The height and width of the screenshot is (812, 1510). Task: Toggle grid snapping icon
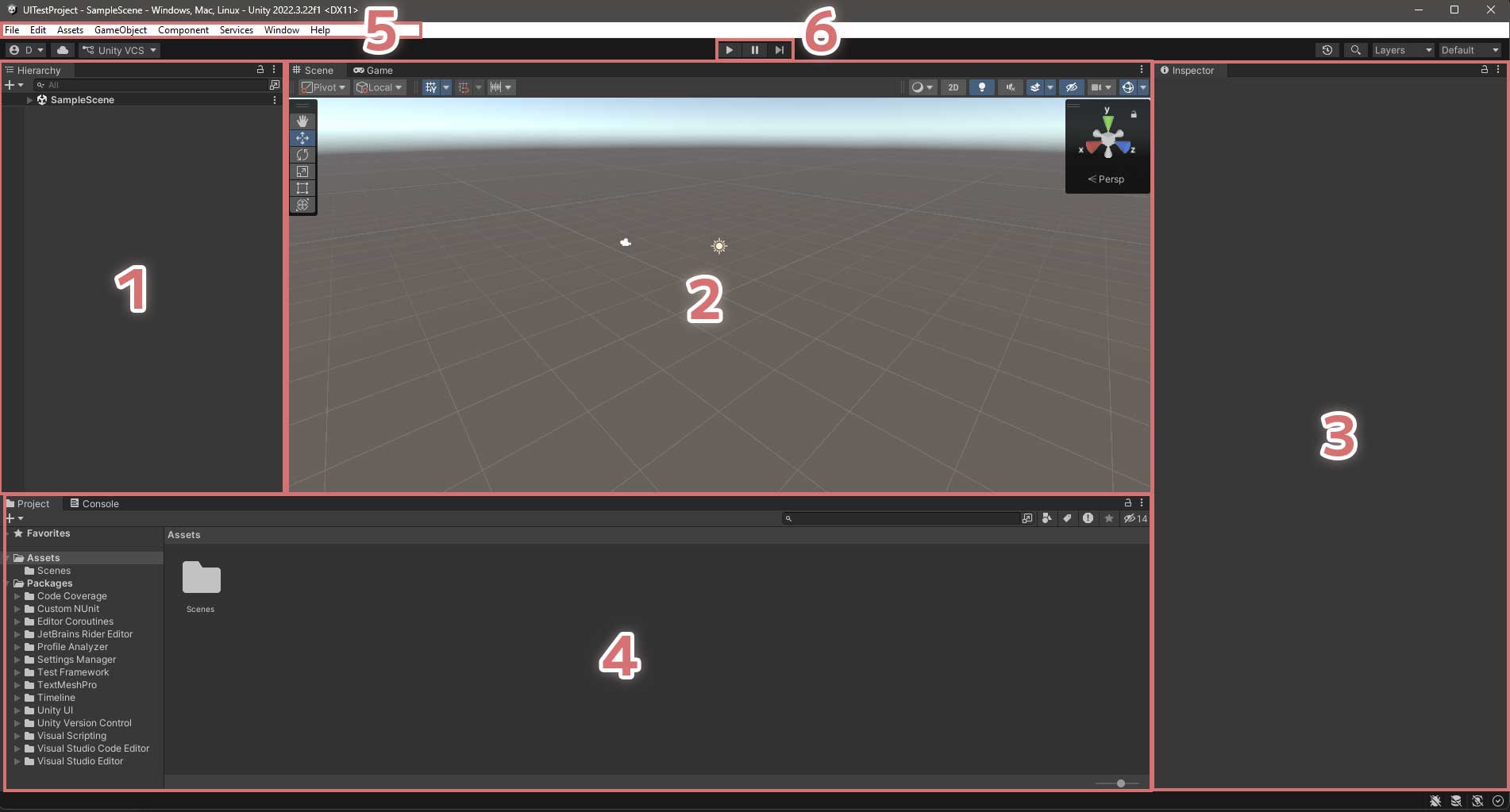click(x=464, y=87)
